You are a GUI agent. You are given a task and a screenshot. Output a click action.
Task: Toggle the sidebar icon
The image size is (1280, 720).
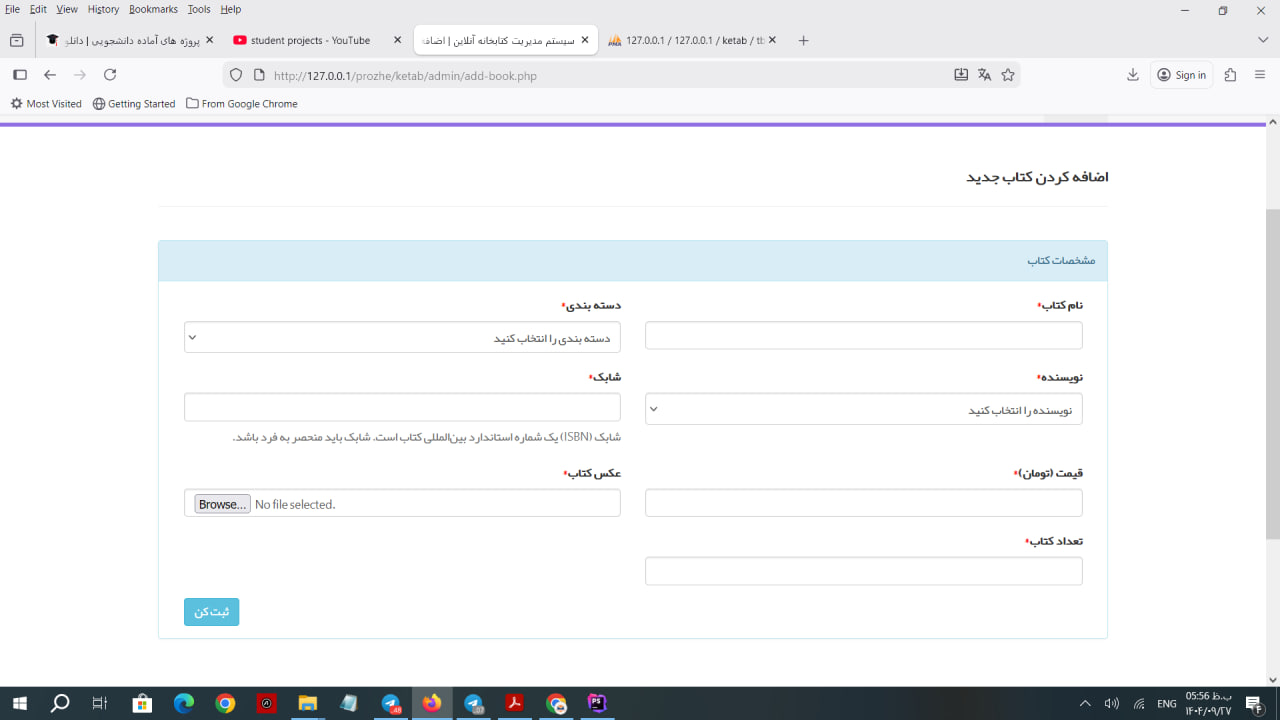click(x=19, y=75)
